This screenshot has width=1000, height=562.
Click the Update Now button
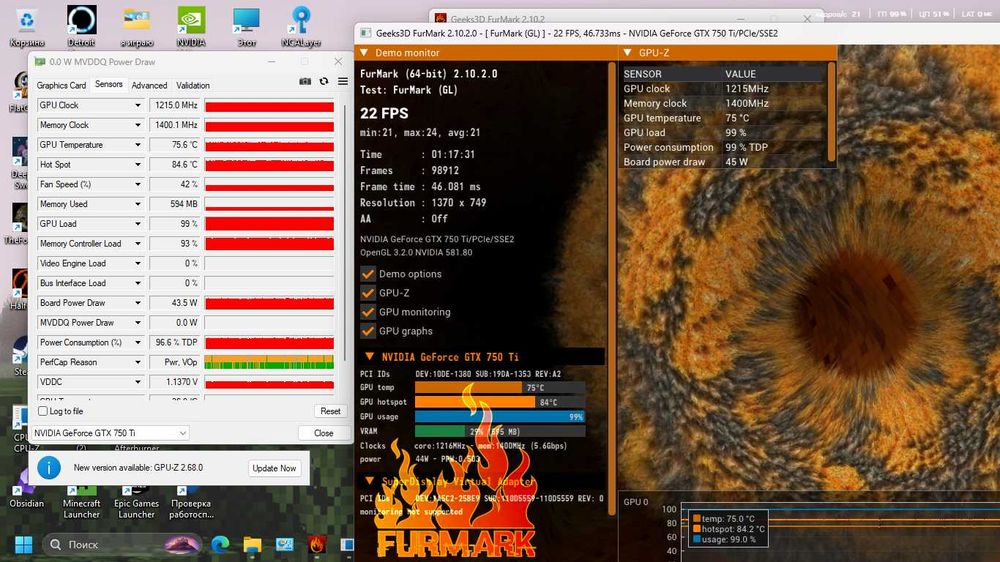click(x=274, y=468)
